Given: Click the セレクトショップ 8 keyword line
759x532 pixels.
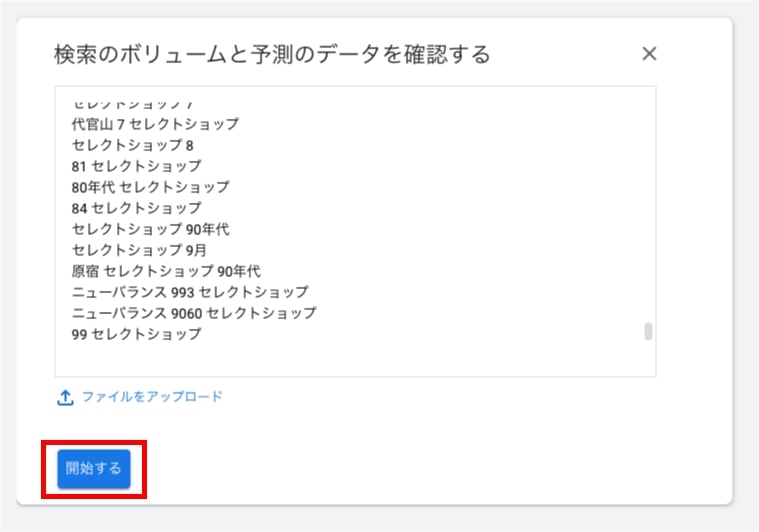Looking at the screenshot, I should coord(133,145).
